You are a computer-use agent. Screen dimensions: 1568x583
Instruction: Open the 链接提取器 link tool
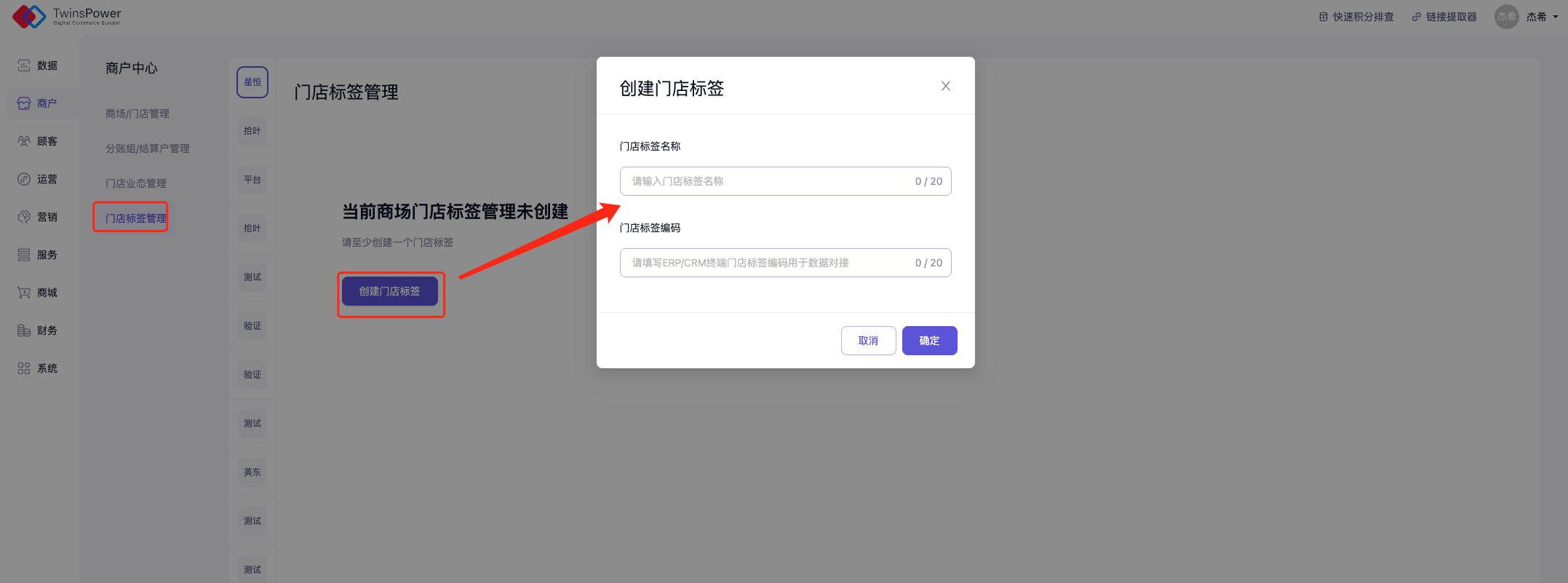click(x=1444, y=17)
